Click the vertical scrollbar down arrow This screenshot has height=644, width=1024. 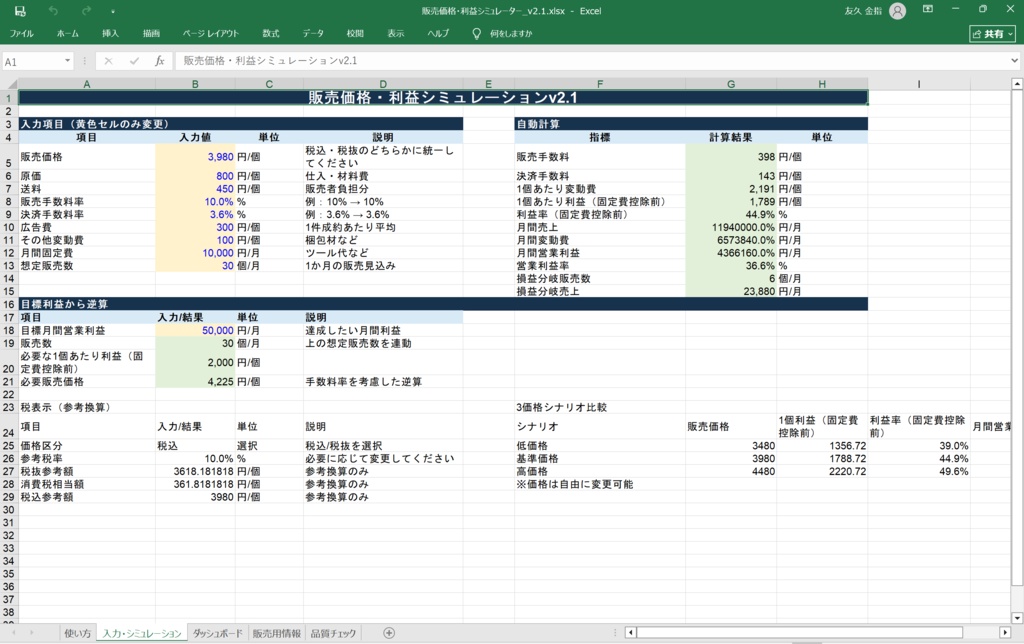pos(1017,617)
